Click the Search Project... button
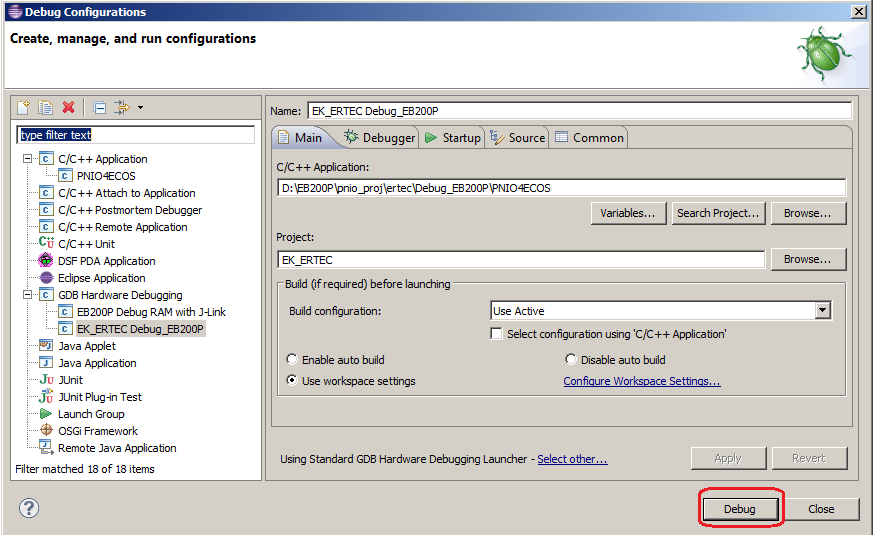The image size is (873, 535). click(x=718, y=213)
